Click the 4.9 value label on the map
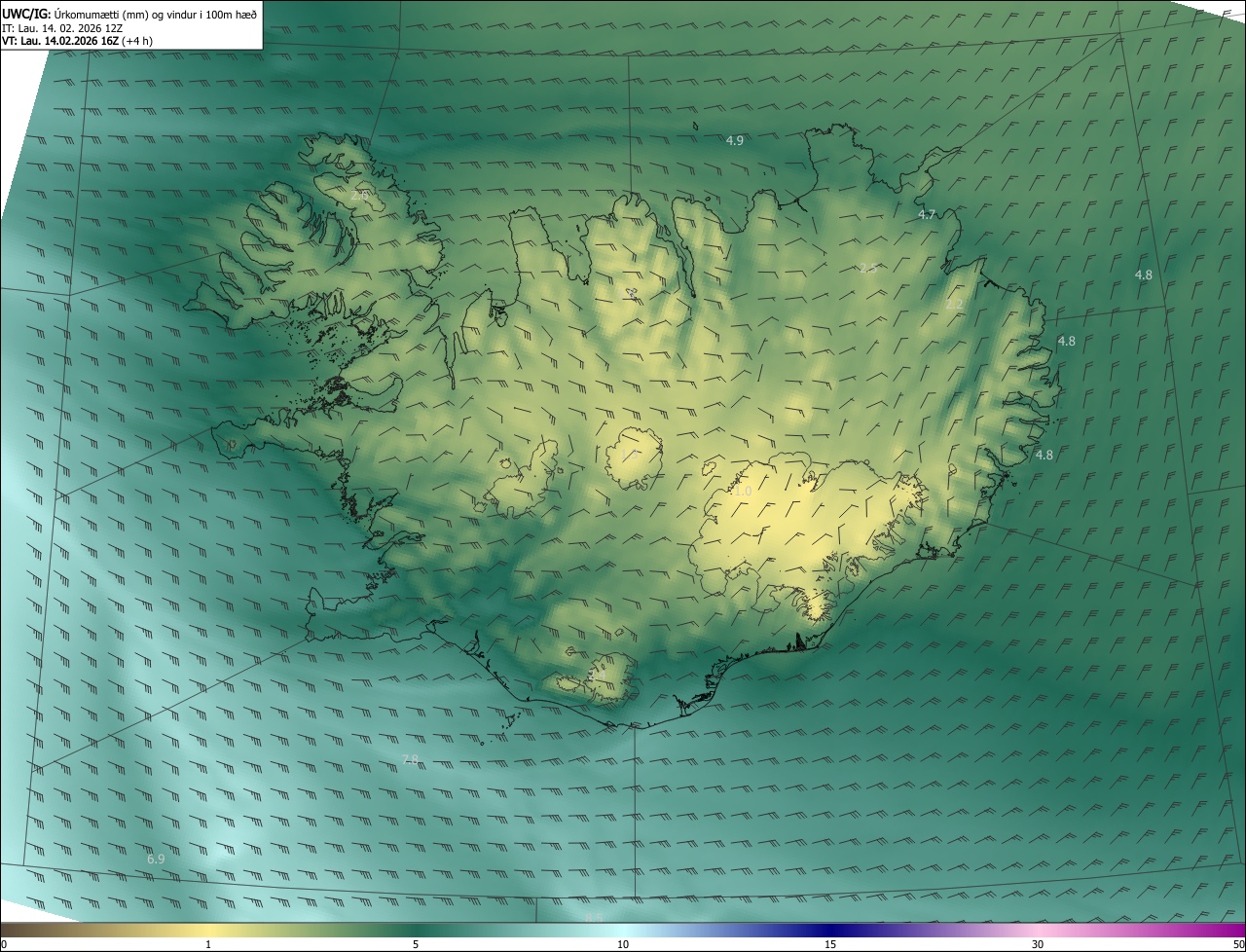The image size is (1246, 952). tap(735, 140)
